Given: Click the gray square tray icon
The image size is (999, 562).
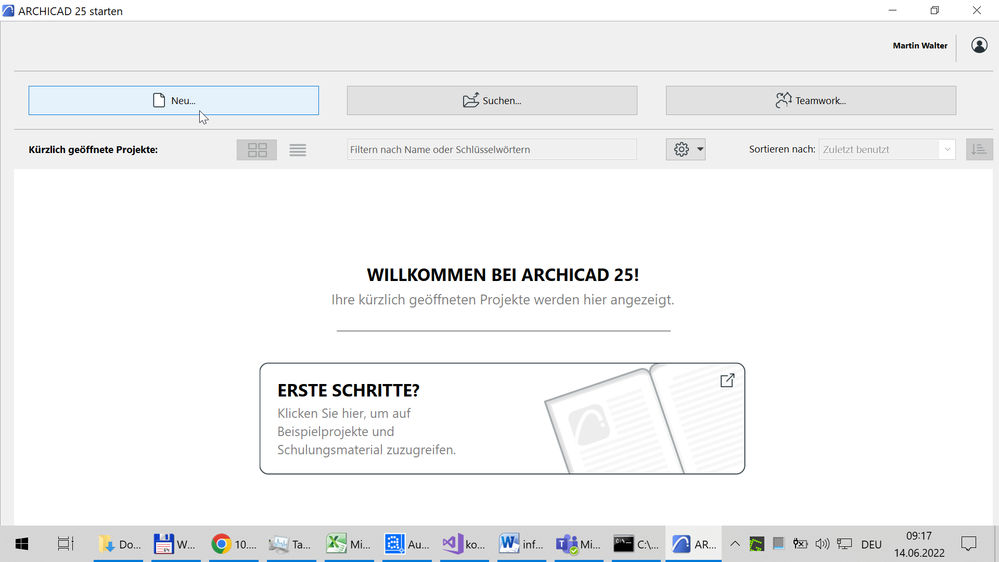Looking at the screenshot, I should pos(778,544).
